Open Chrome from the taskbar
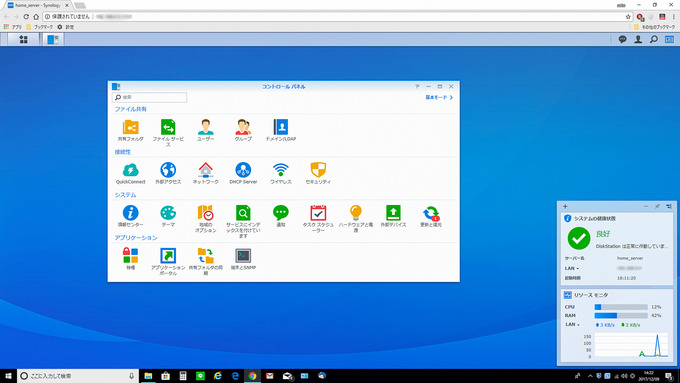 click(x=252, y=376)
